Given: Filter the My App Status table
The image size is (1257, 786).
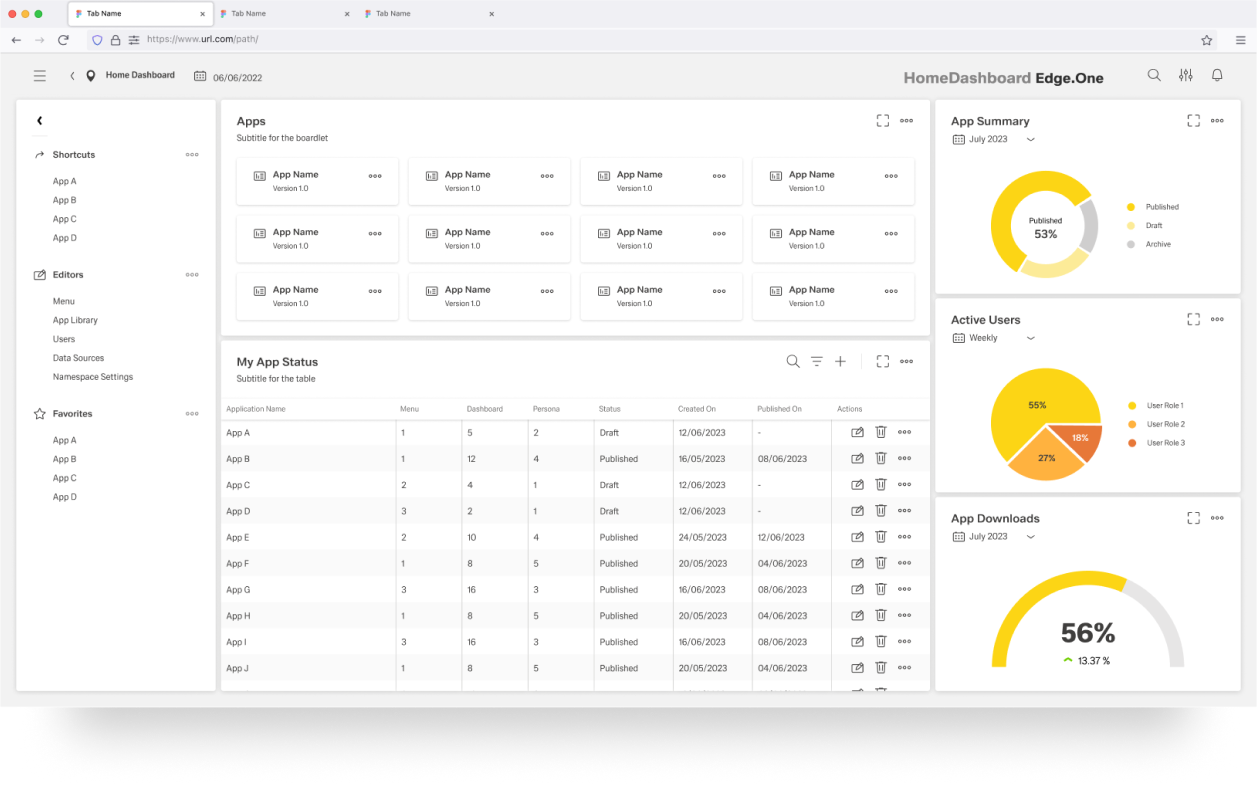Looking at the screenshot, I should pos(816,362).
